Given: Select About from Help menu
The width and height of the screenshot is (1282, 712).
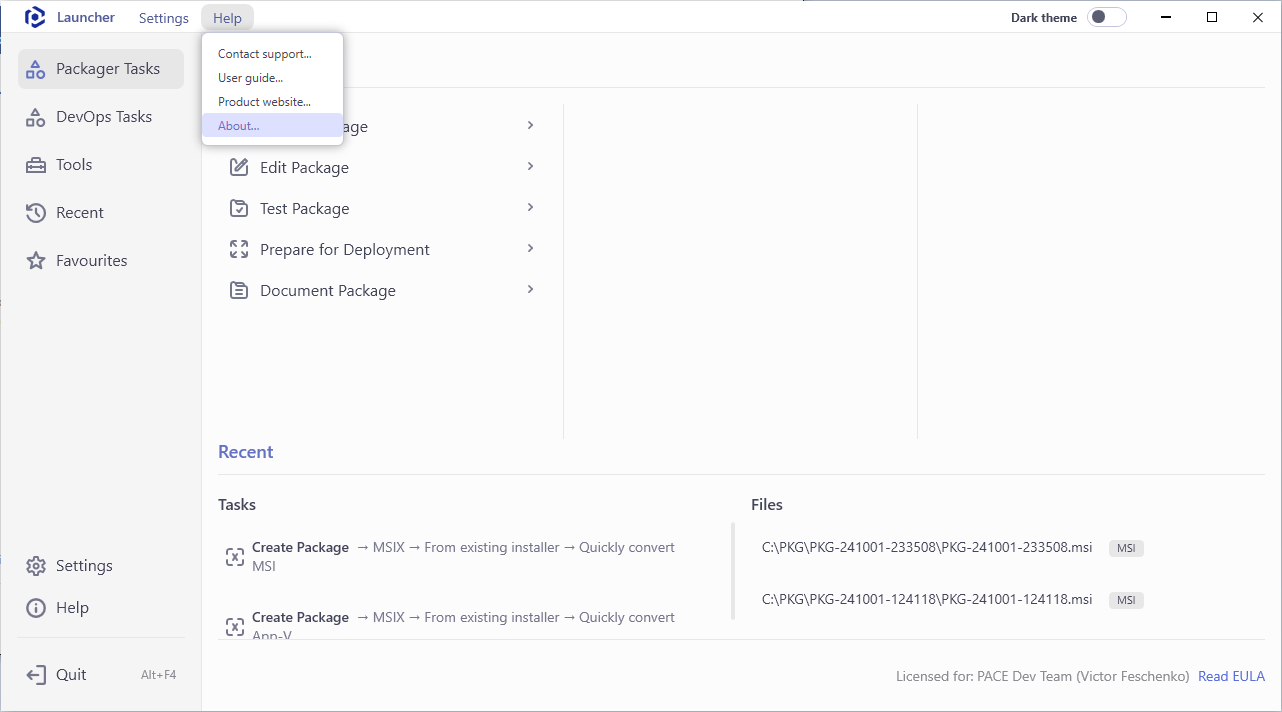Looking at the screenshot, I should click(272, 126).
